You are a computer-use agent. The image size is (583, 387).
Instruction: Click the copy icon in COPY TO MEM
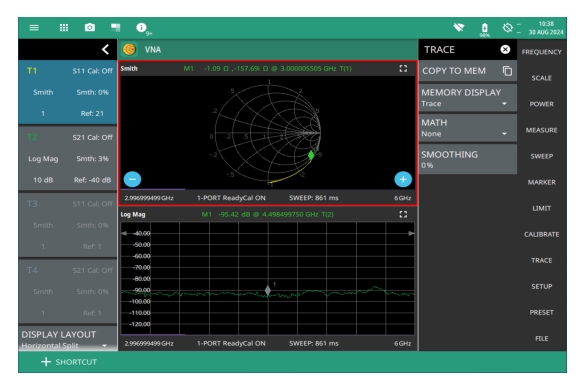tap(507, 71)
